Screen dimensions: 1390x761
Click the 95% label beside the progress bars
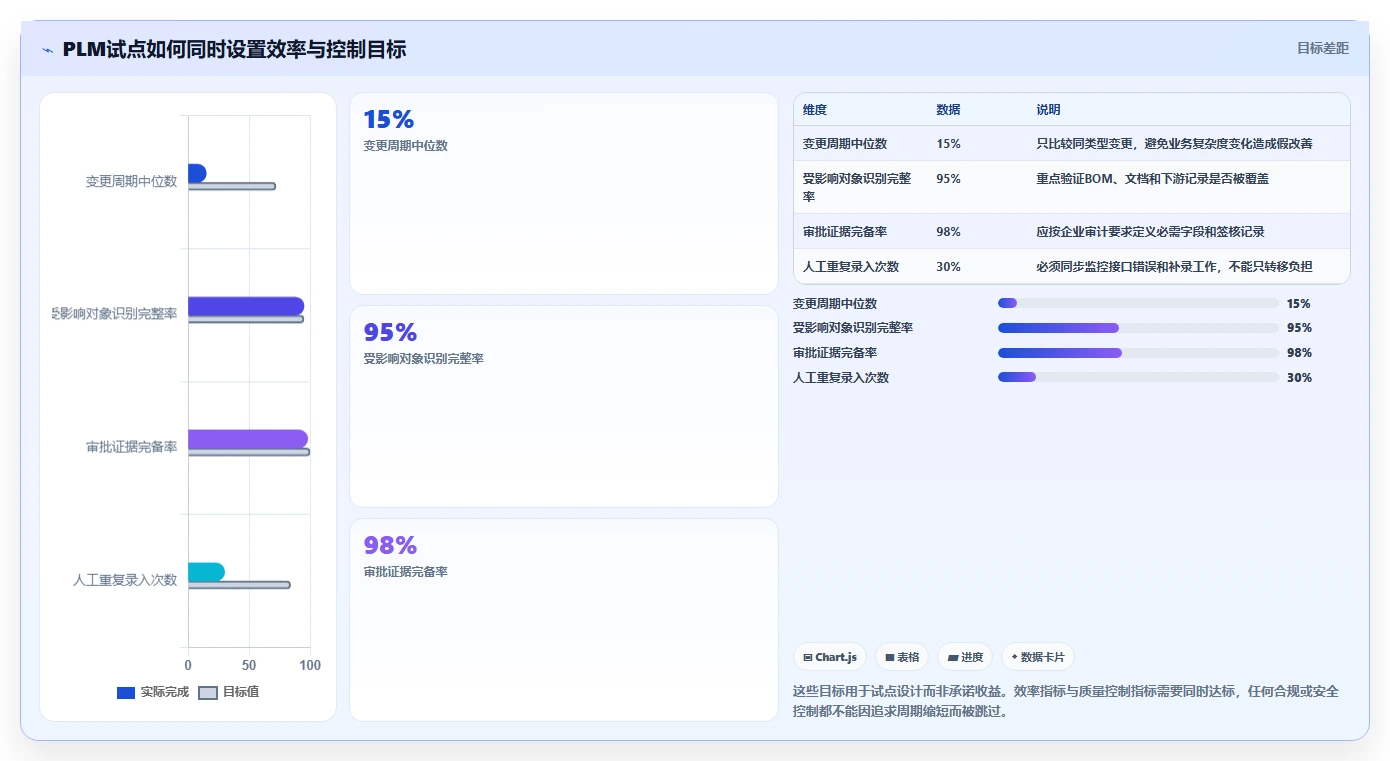point(1299,328)
